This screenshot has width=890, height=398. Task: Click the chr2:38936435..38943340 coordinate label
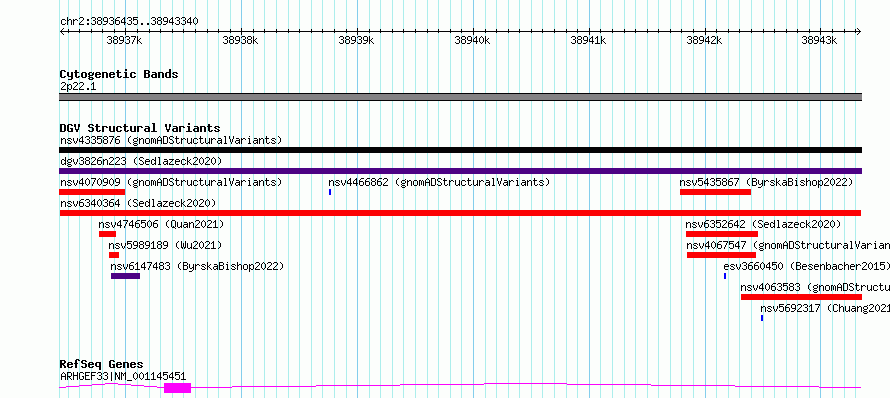pos(129,22)
